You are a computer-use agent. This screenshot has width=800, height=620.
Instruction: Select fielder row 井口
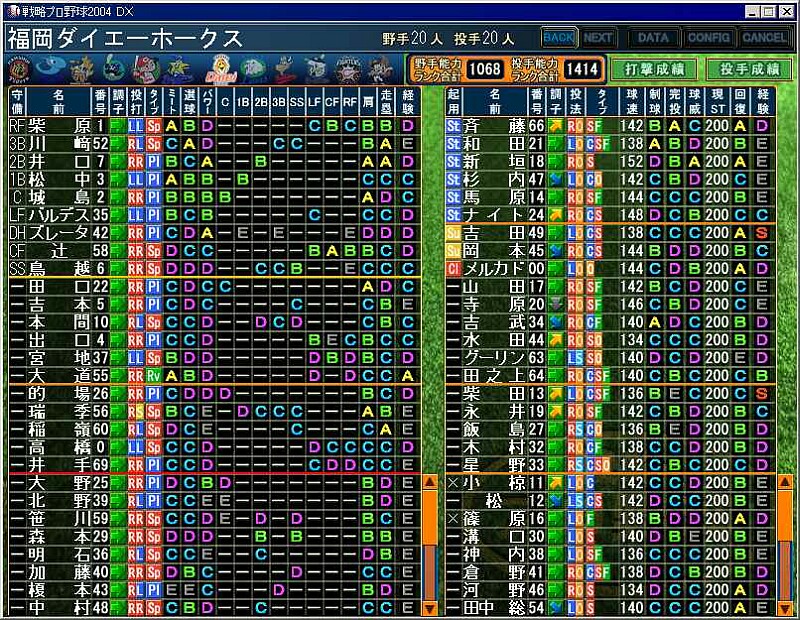tap(214, 162)
